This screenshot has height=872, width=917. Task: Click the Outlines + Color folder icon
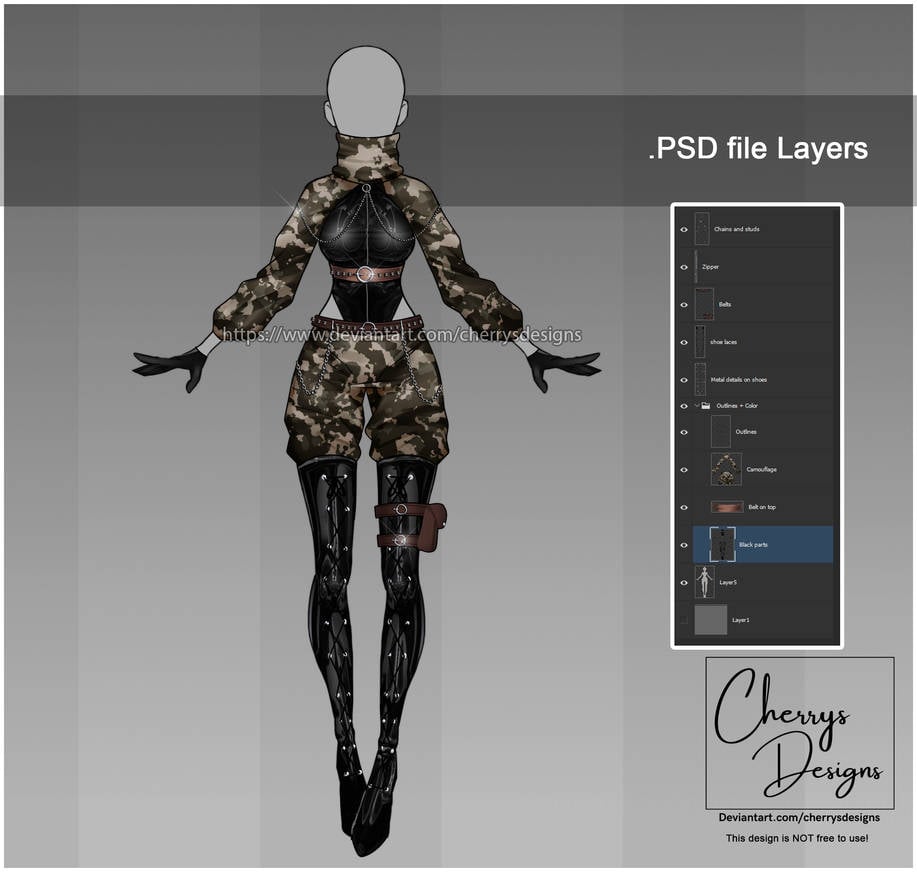coord(705,405)
